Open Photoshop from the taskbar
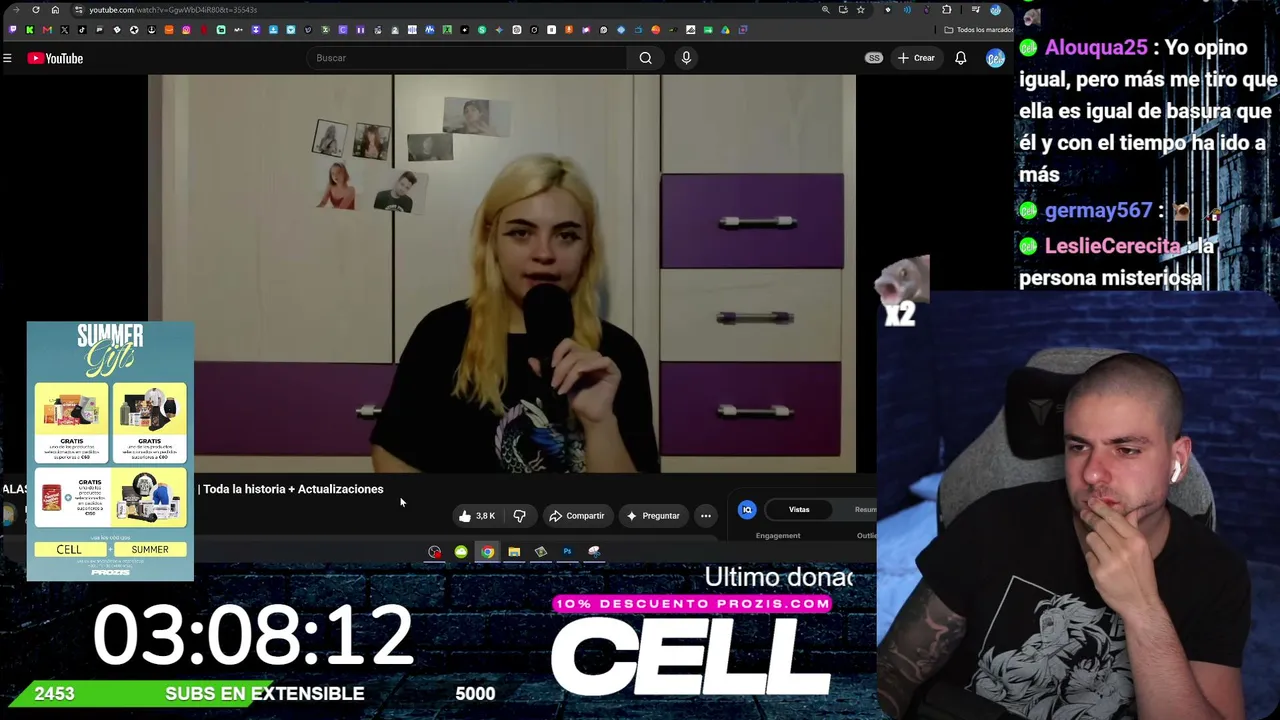This screenshot has height=720, width=1280. click(567, 551)
